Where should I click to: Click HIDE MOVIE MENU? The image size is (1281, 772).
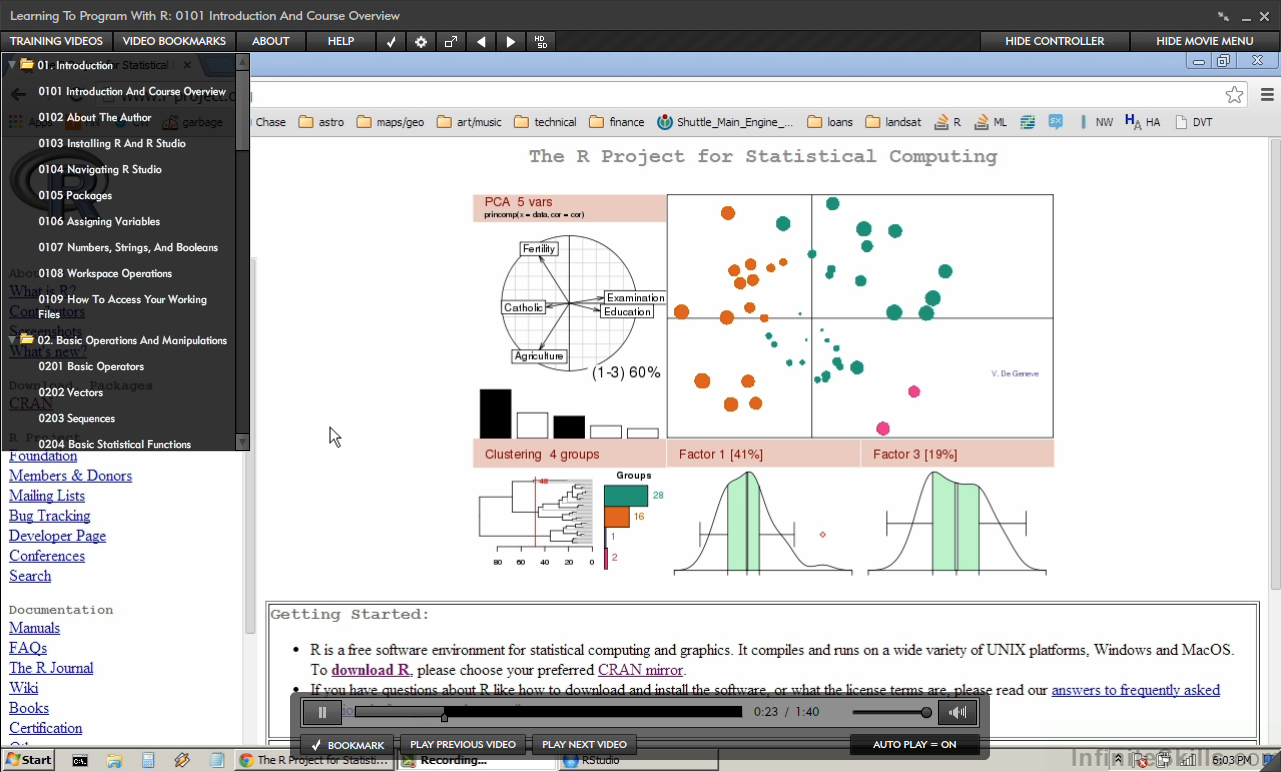pyautogui.click(x=1205, y=41)
